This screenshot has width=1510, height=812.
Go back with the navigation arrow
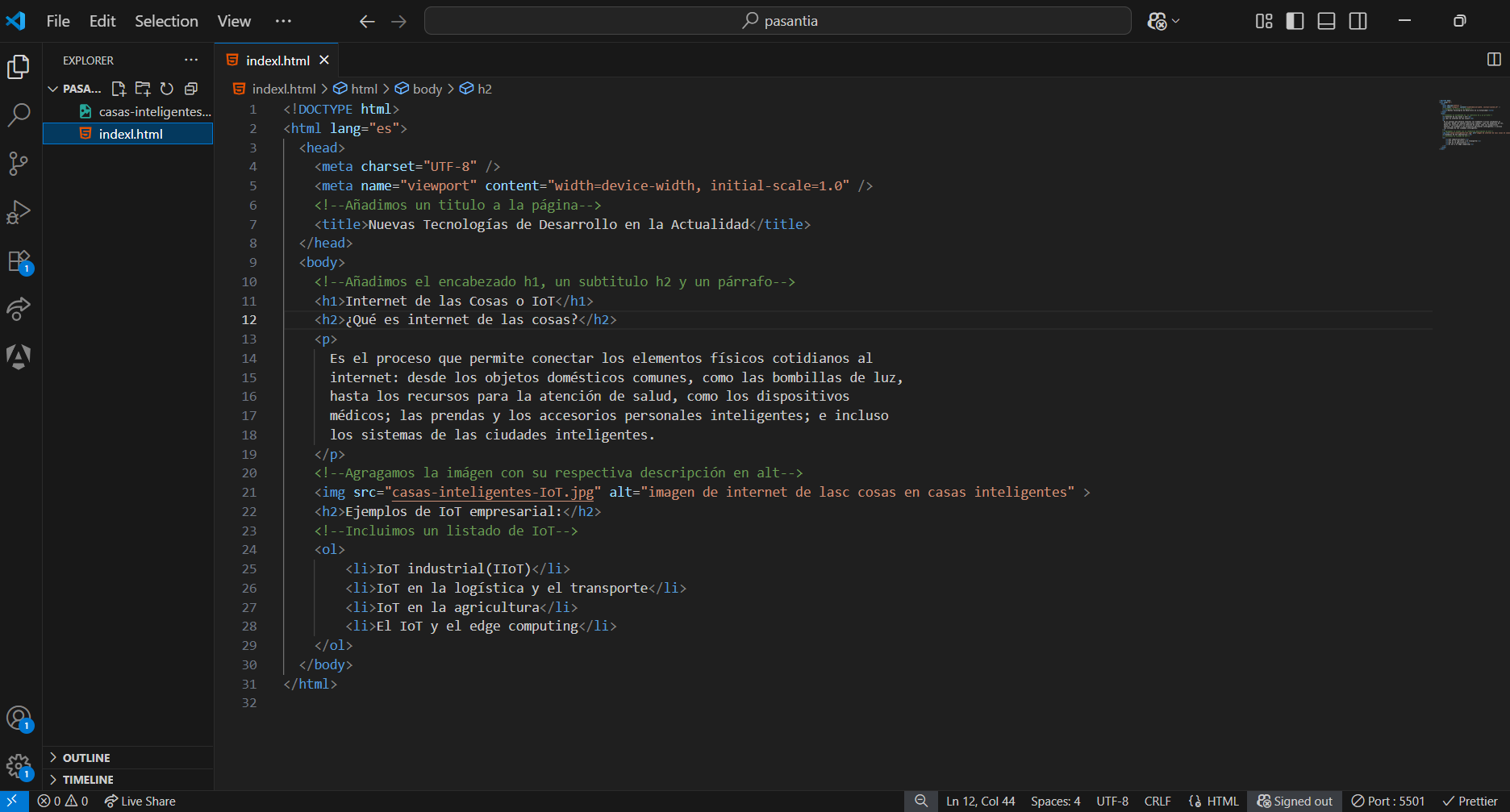(367, 21)
